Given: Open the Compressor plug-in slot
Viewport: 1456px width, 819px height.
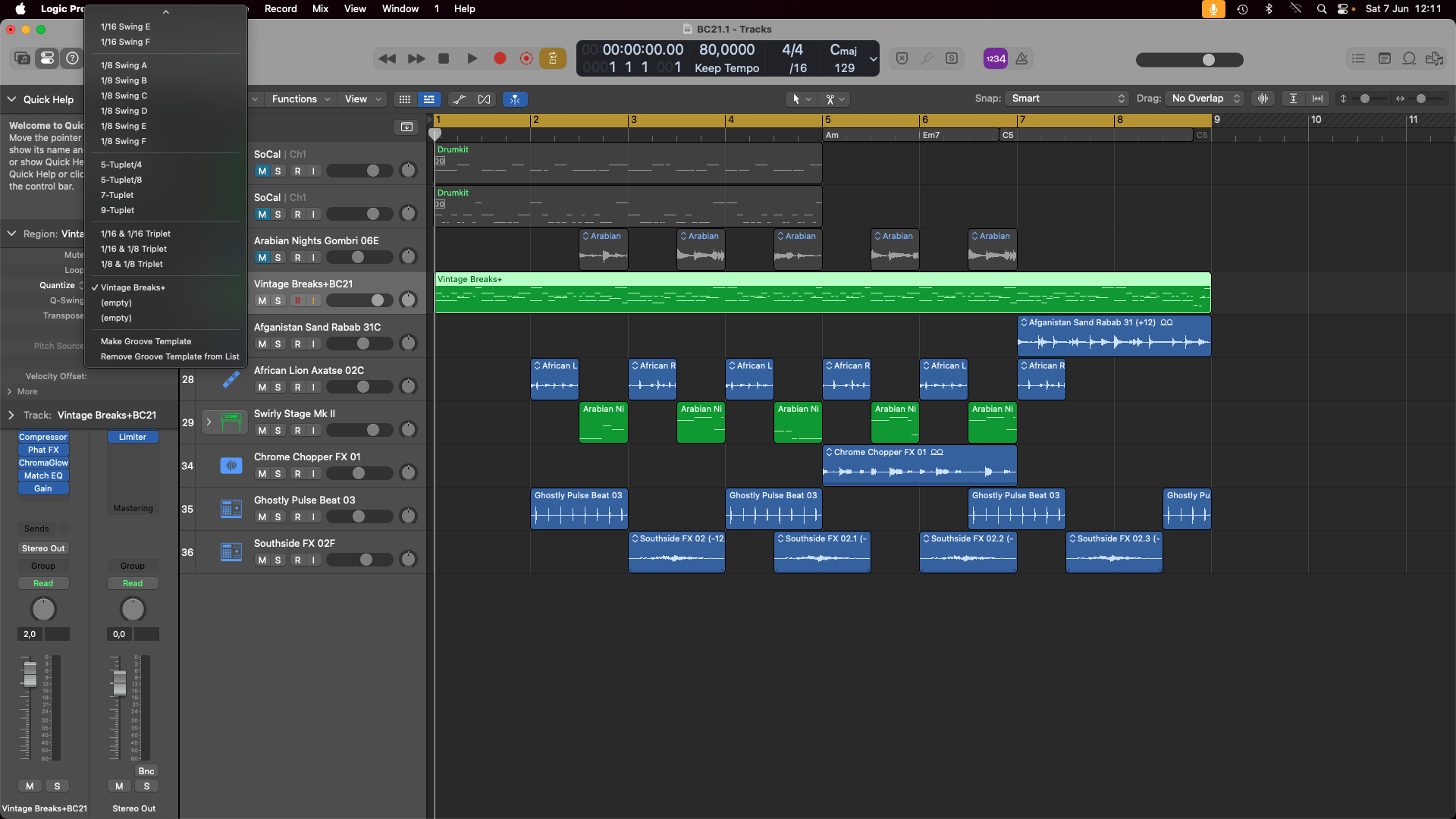Looking at the screenshot, I should 43,437.
